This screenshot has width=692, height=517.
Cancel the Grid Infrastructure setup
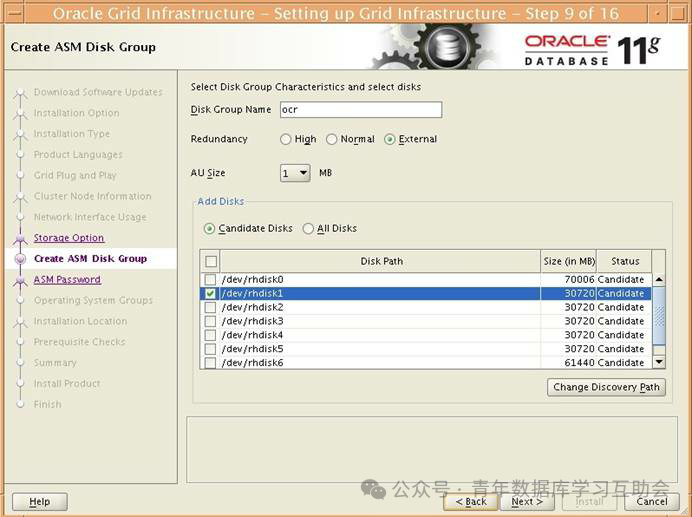tap(652, 502)
